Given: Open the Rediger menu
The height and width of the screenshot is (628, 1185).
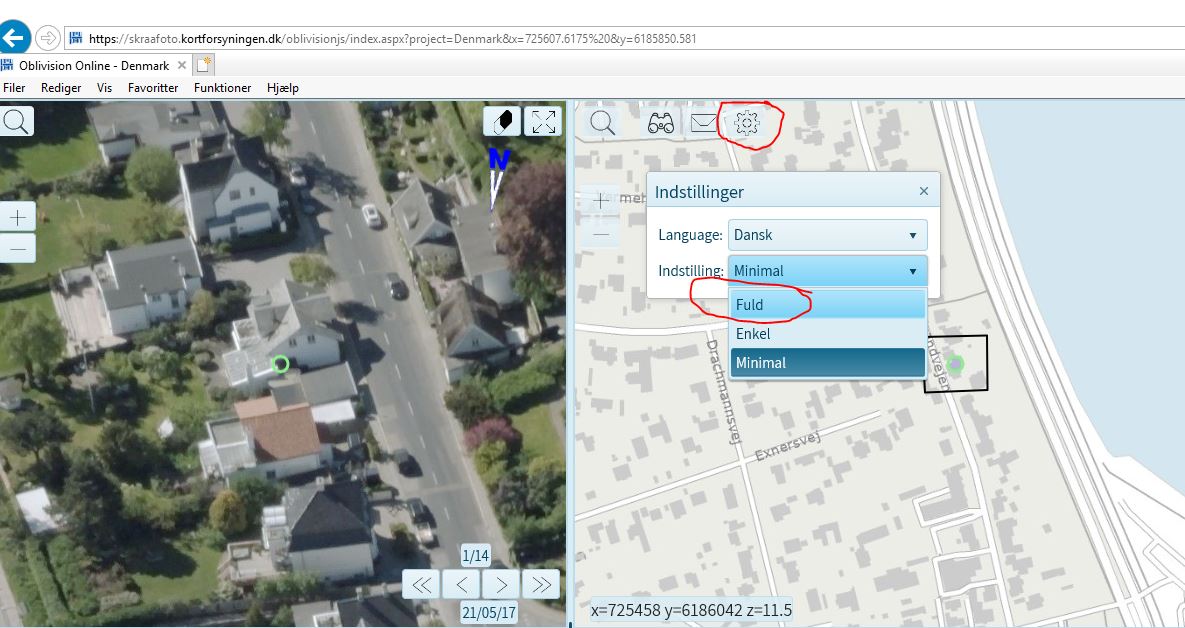Looking at the screenshot, I should click(61, 88).
